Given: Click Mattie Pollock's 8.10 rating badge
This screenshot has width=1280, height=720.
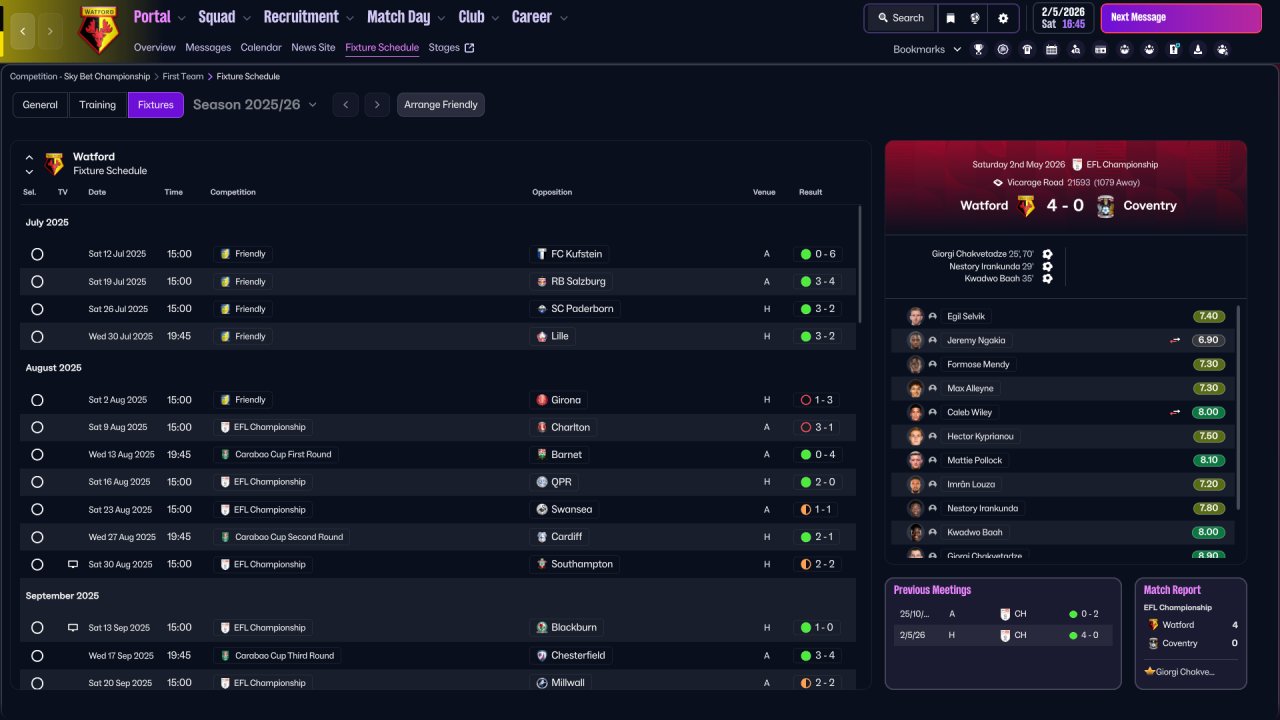Looking at the screenshot, I should pos(1208,460).
